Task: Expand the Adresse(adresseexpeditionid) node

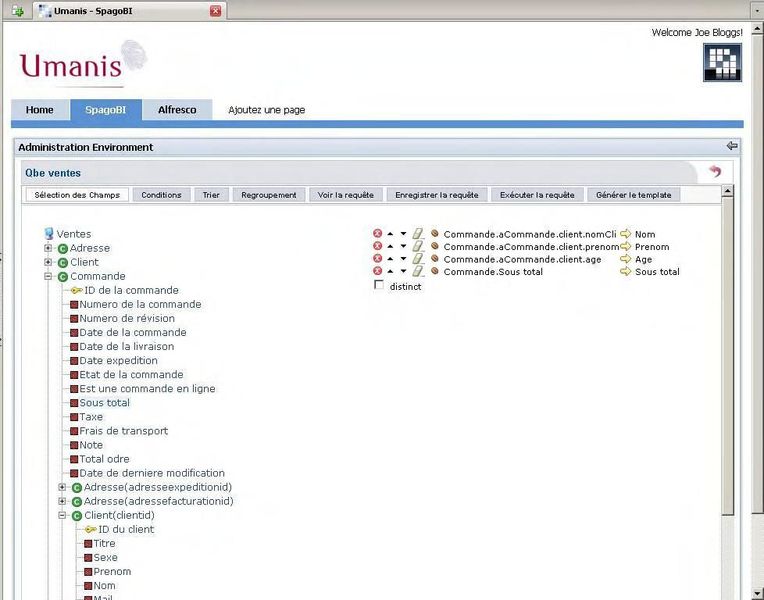Action: (62, 487)
